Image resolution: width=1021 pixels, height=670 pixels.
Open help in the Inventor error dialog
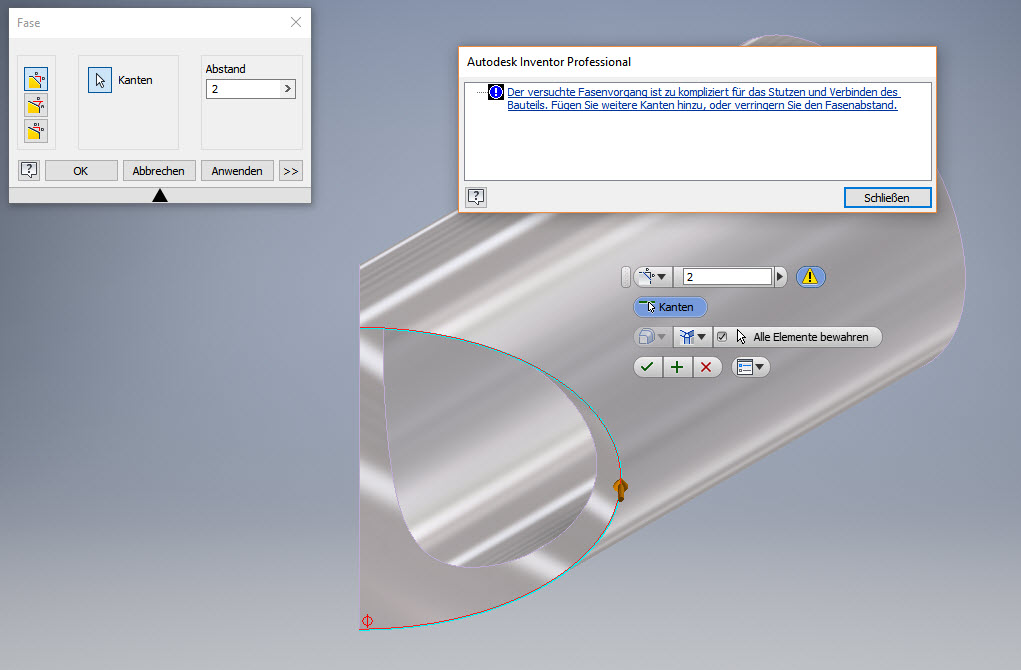pos(476,197)
